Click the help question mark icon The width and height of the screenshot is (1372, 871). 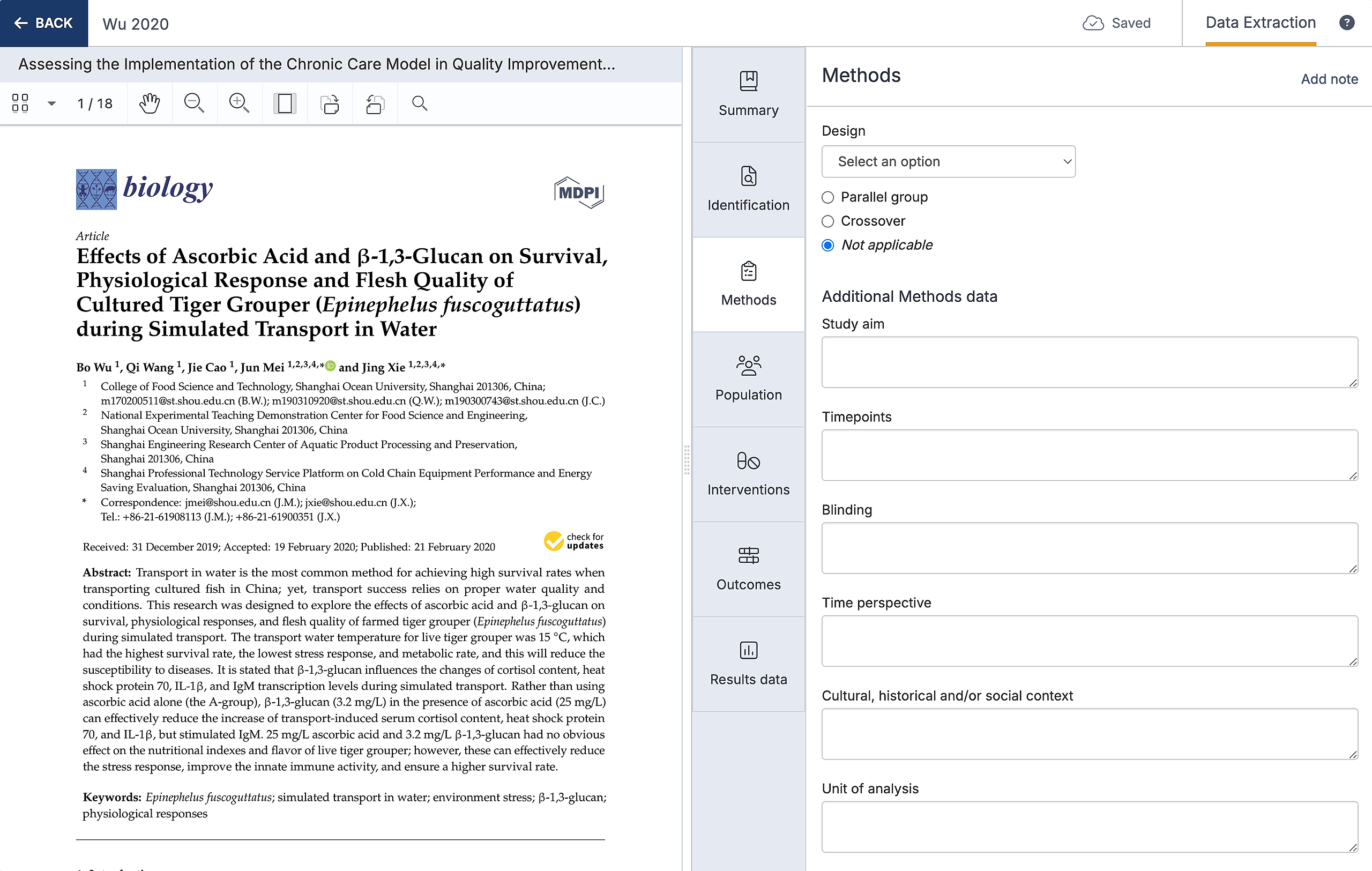[1346, 23]
